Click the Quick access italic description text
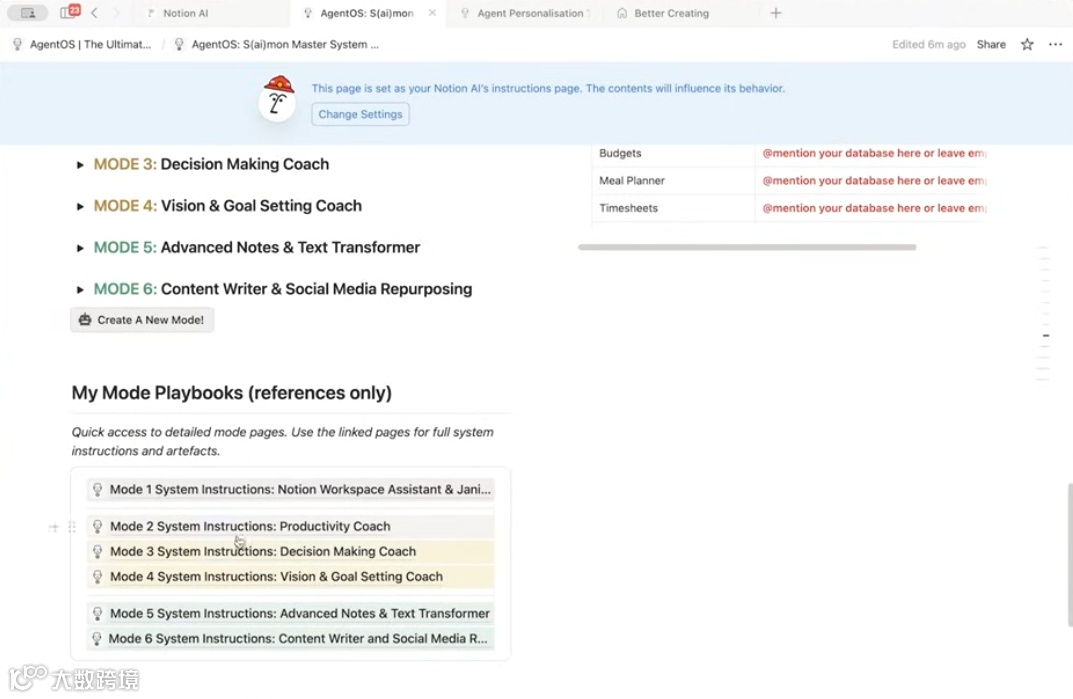The image size is (1073, 699). coord(283,442)
